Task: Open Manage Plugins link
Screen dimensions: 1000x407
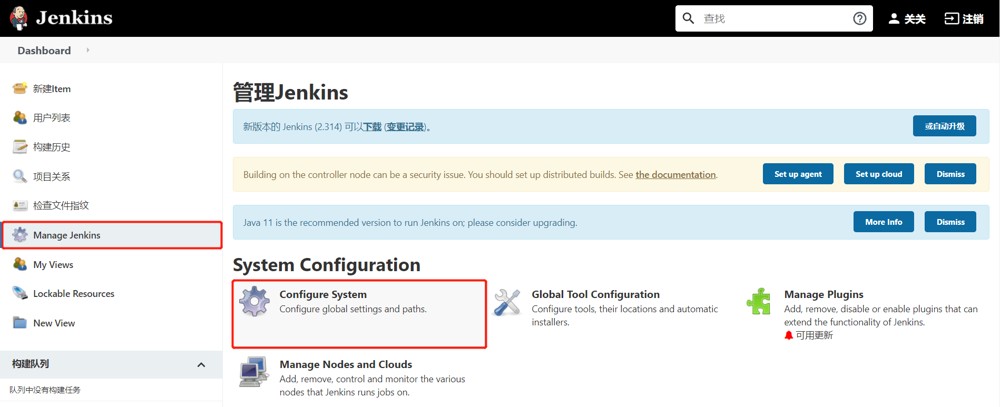Action: click(823, 295)
